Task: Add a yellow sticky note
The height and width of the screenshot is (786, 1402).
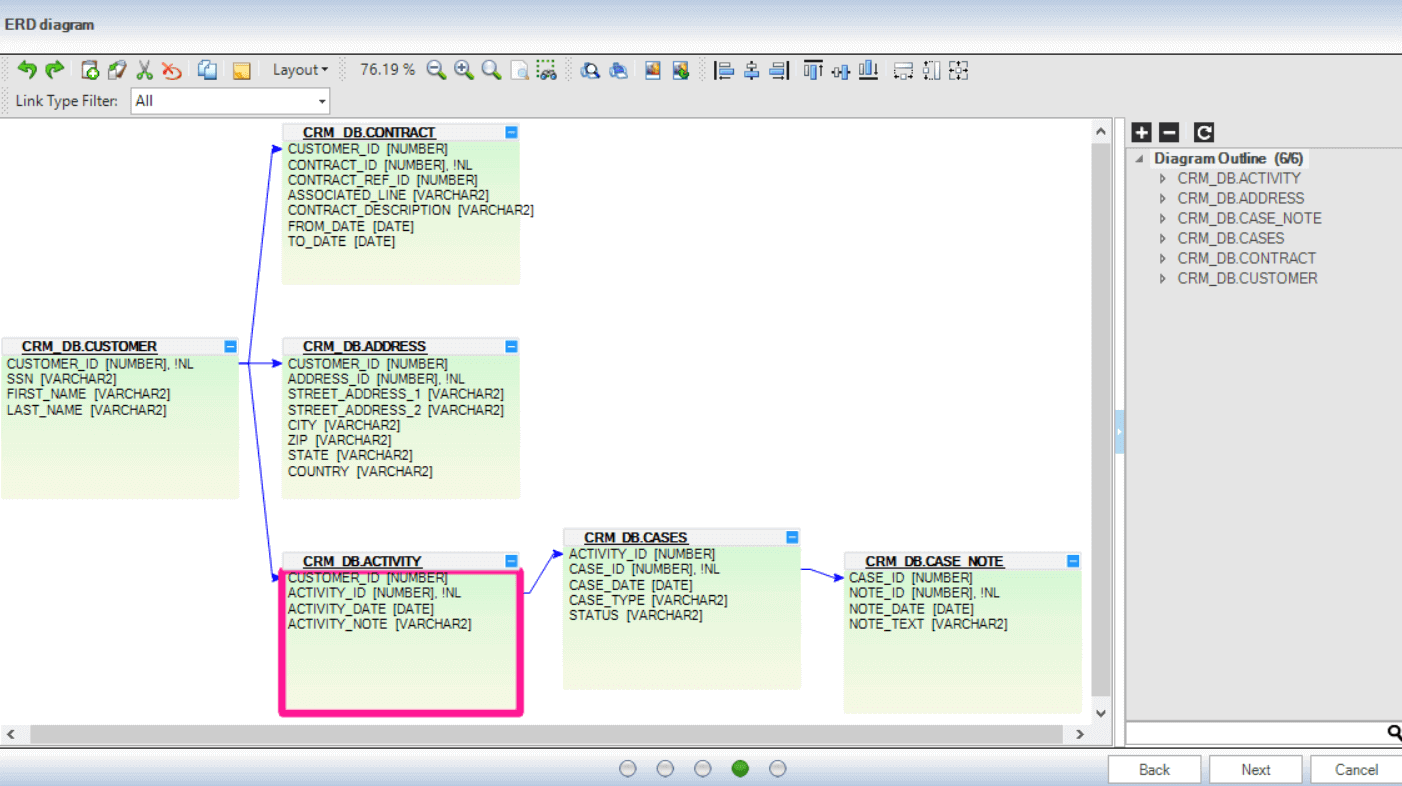Action: click(x=241, y=70)
